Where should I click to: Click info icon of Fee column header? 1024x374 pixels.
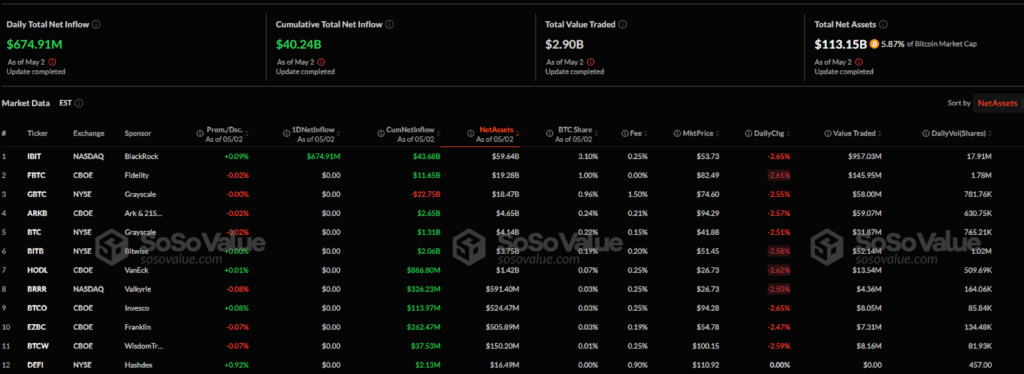(x=625, y=133)
